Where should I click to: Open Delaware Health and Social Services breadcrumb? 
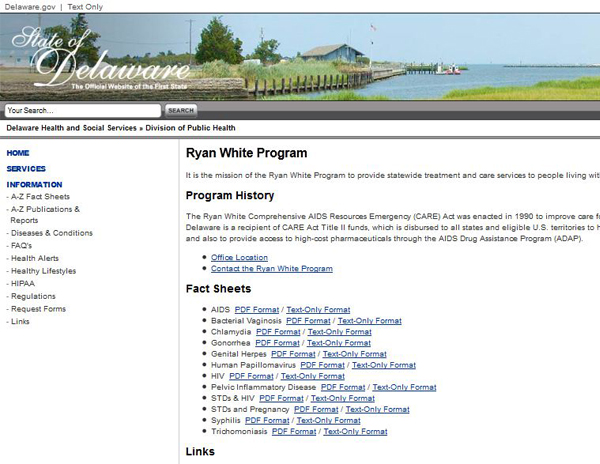72,128
